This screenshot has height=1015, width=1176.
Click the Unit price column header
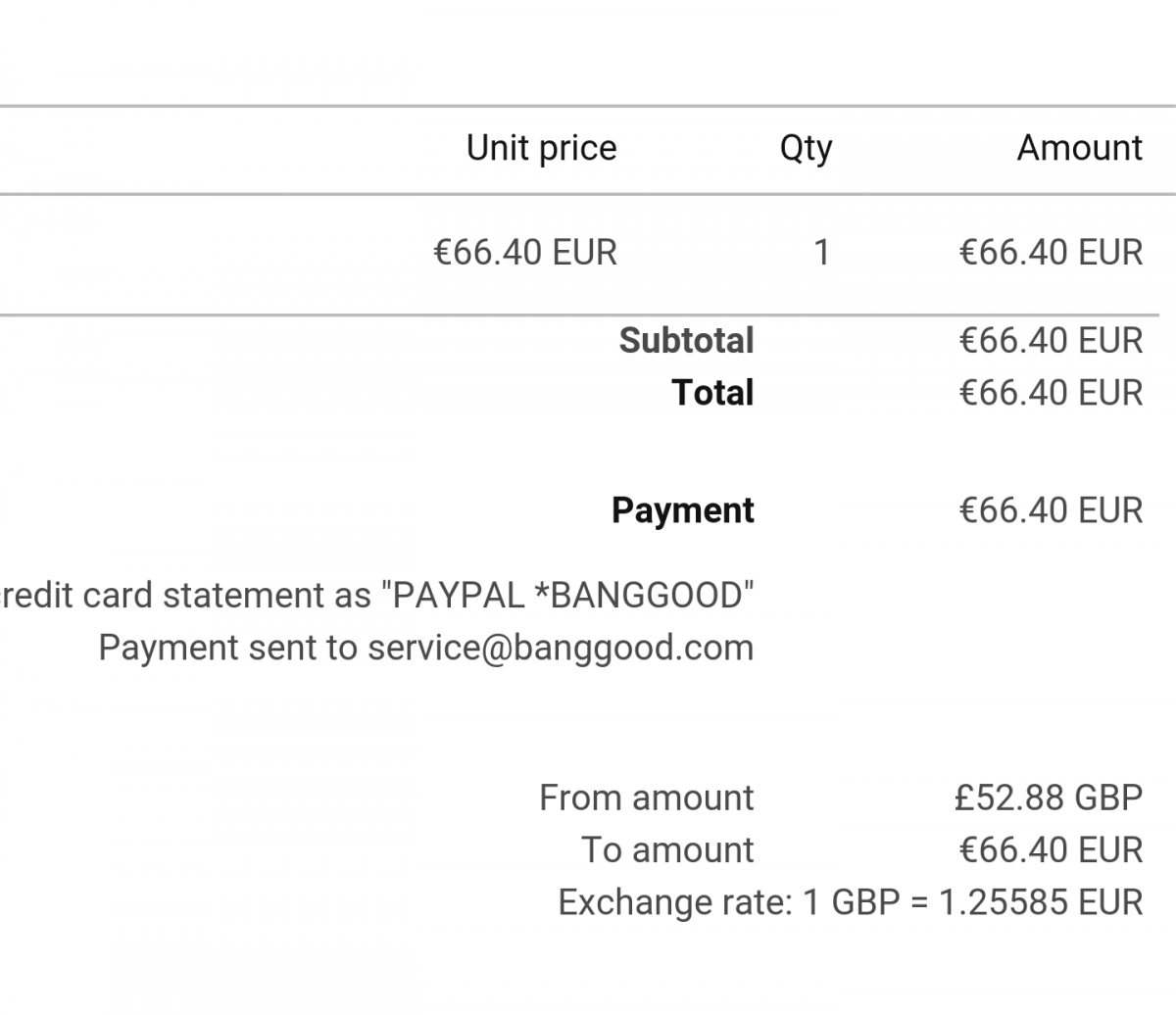point(541,148)
